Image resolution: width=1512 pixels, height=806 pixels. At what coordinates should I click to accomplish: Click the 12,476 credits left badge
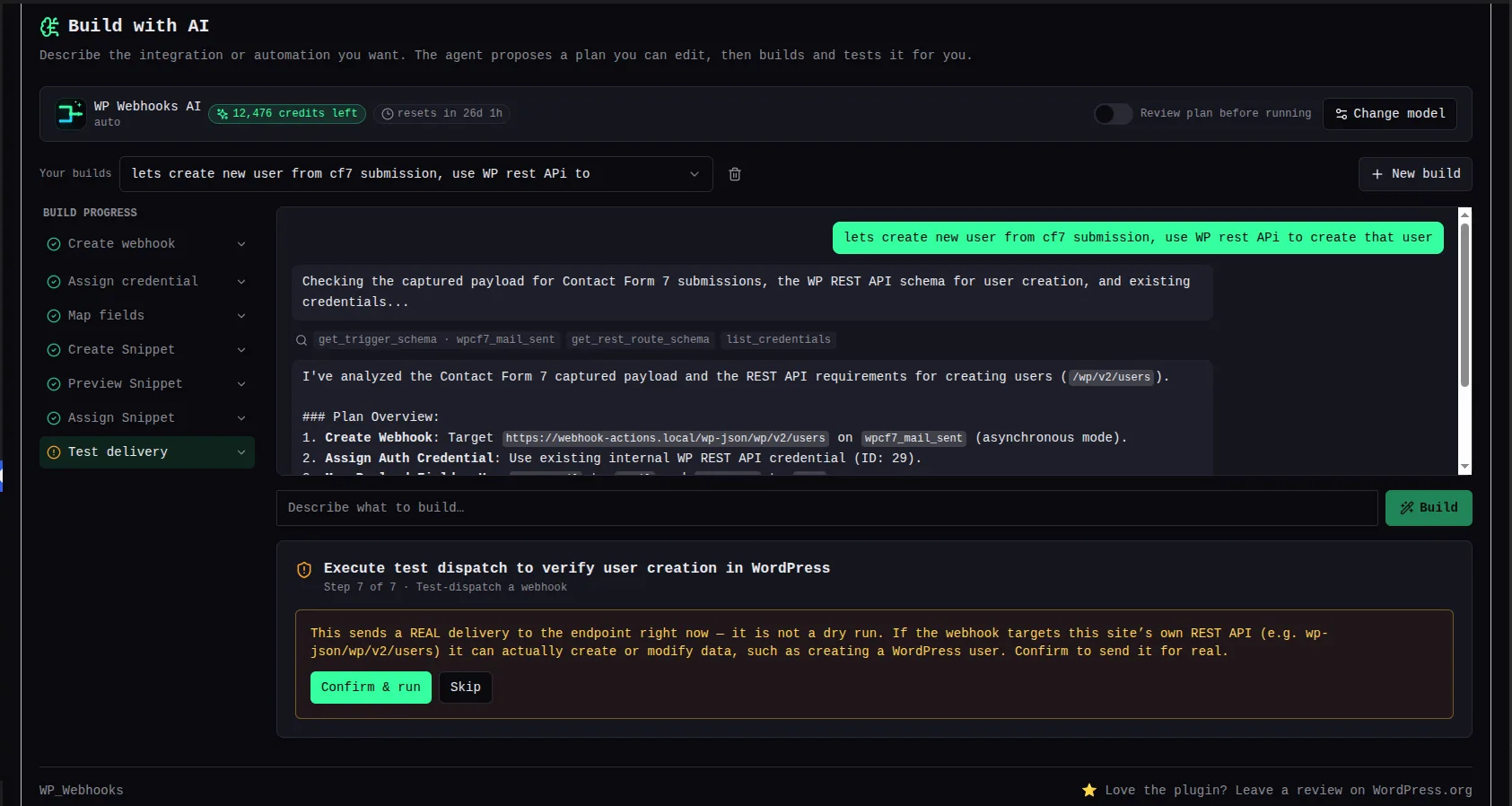[x=287, y=114]
